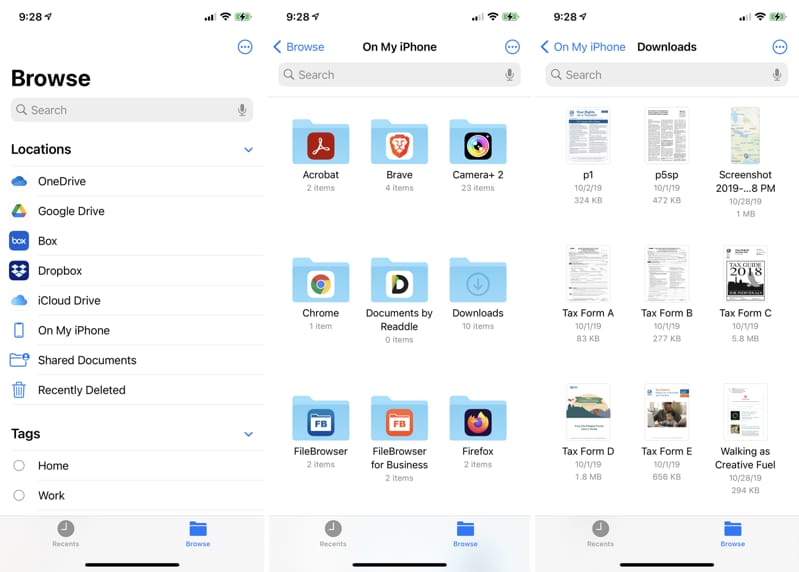Tap microphone in Downloads screen search
The image size is (799, 572).
(x=777, y=75)
